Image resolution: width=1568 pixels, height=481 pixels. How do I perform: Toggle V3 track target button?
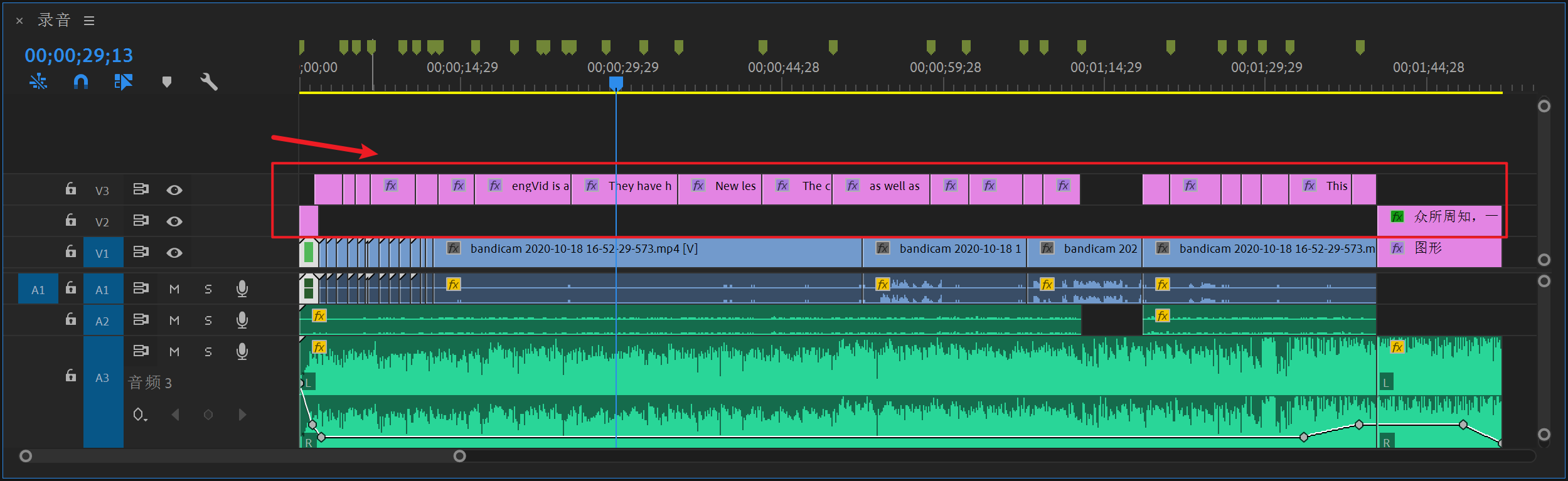click(102, 191)
